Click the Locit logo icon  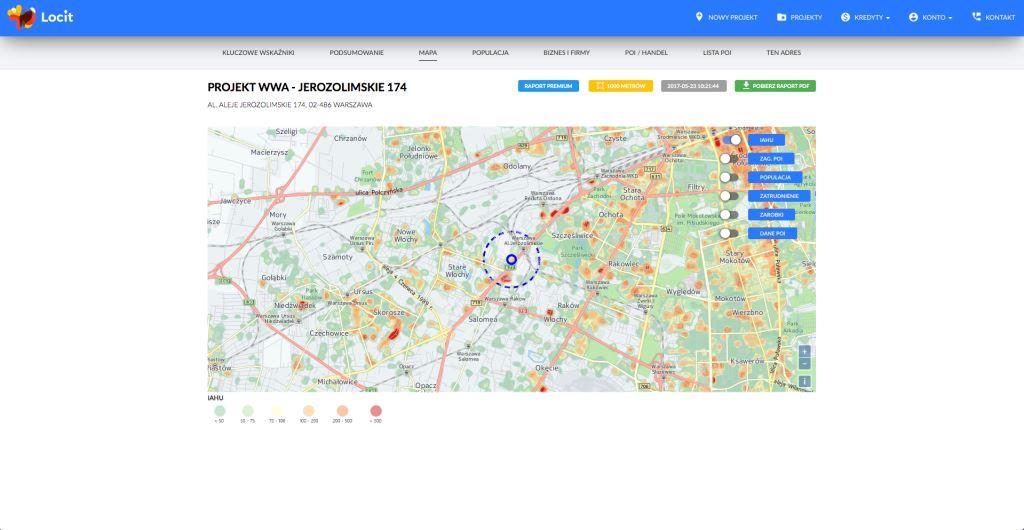point(21,17)
